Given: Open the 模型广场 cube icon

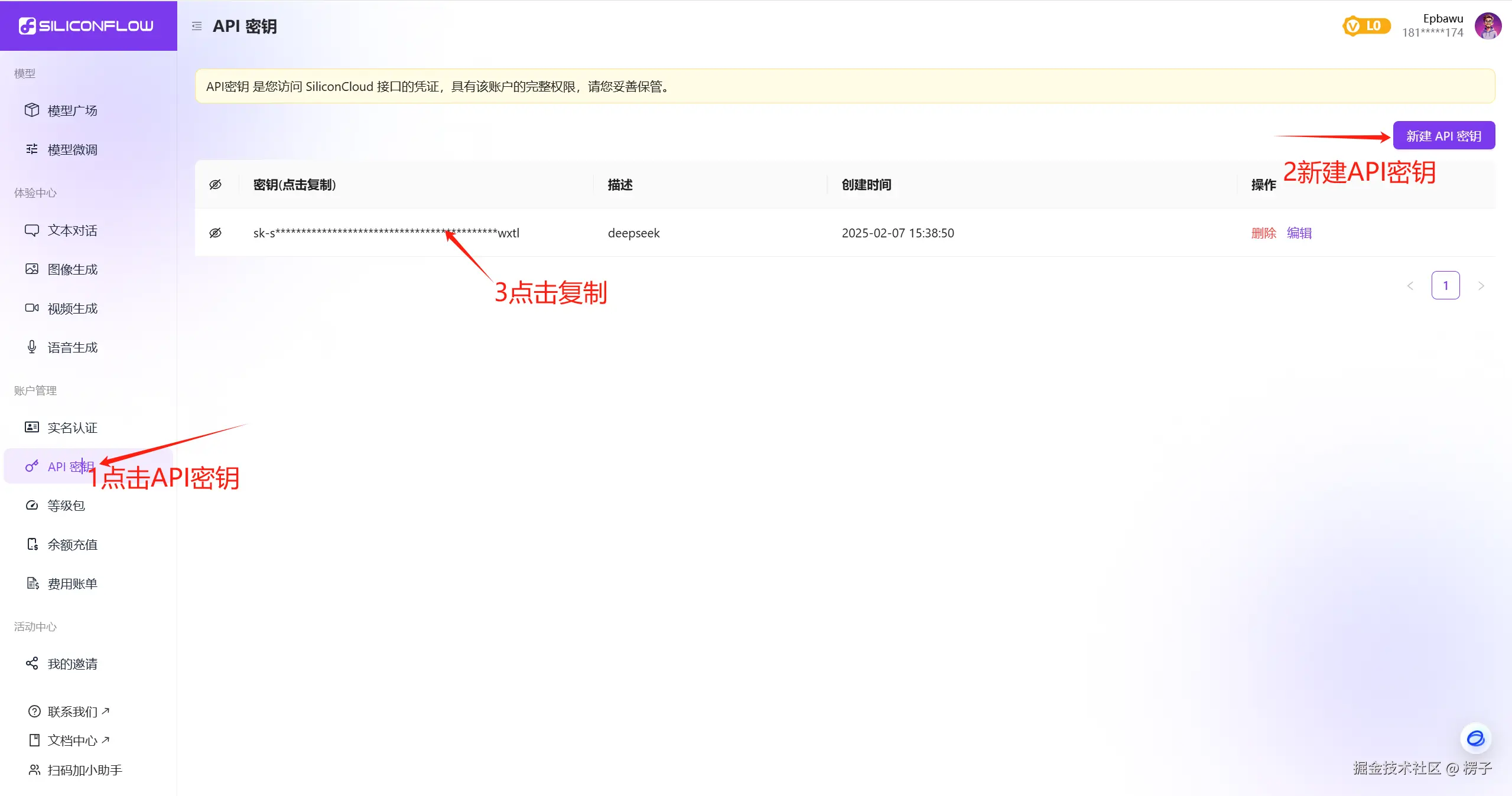Looking at the screenshot, I should tap(32, 110).
